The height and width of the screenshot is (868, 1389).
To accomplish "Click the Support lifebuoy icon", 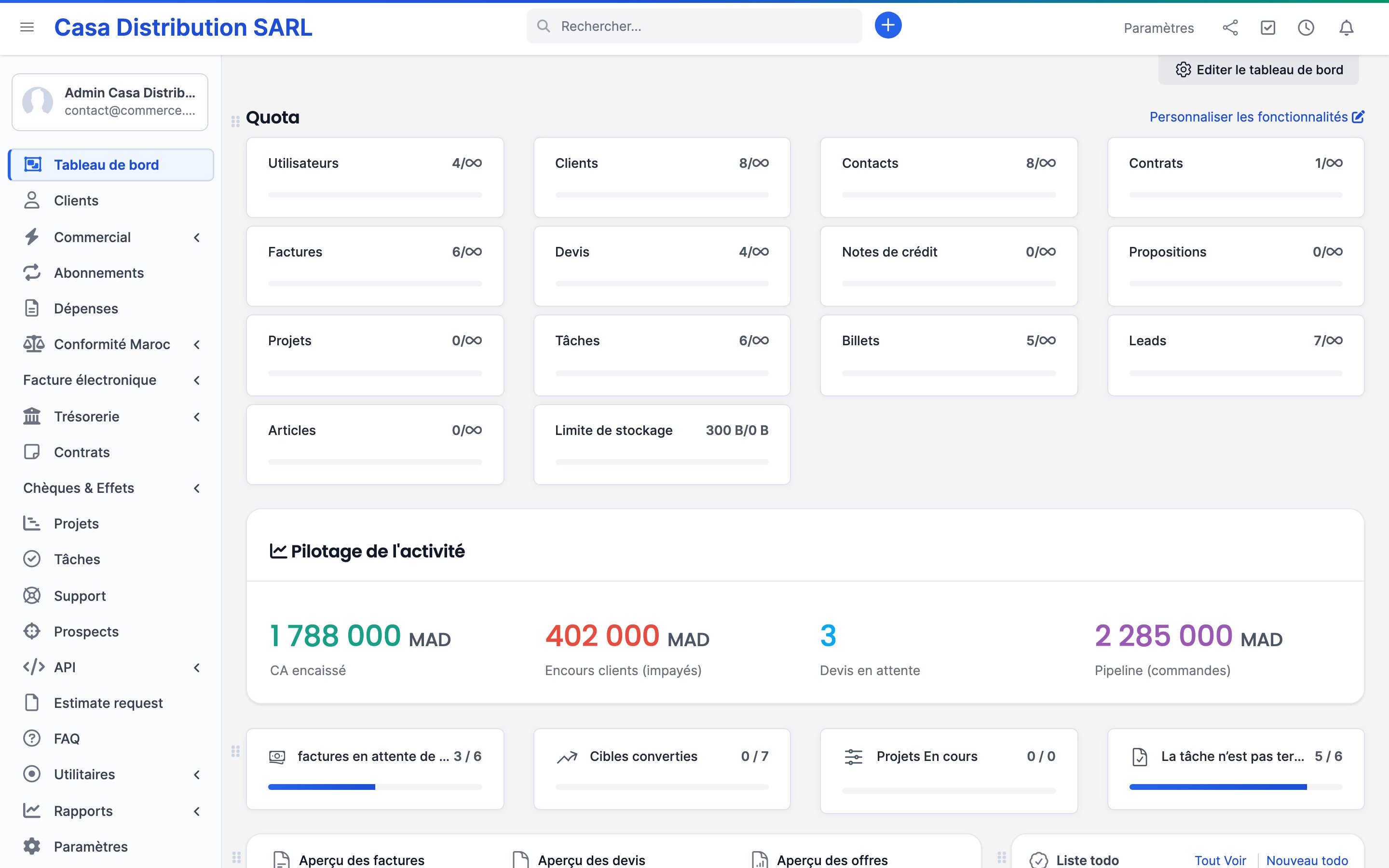I will point(32,596).
